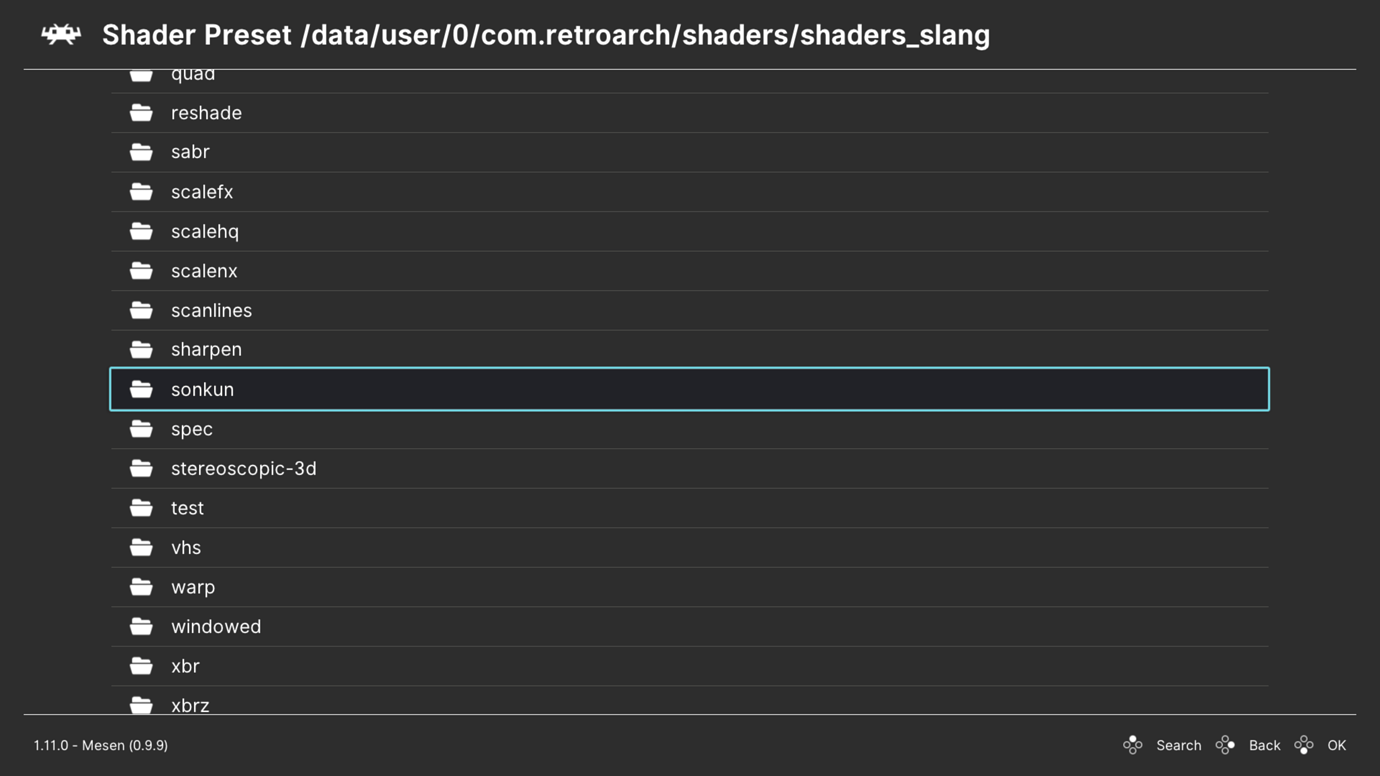Click the Search gamepad button icon
The height and width of the screenshot is (776, 1380).
(1132, 745)
